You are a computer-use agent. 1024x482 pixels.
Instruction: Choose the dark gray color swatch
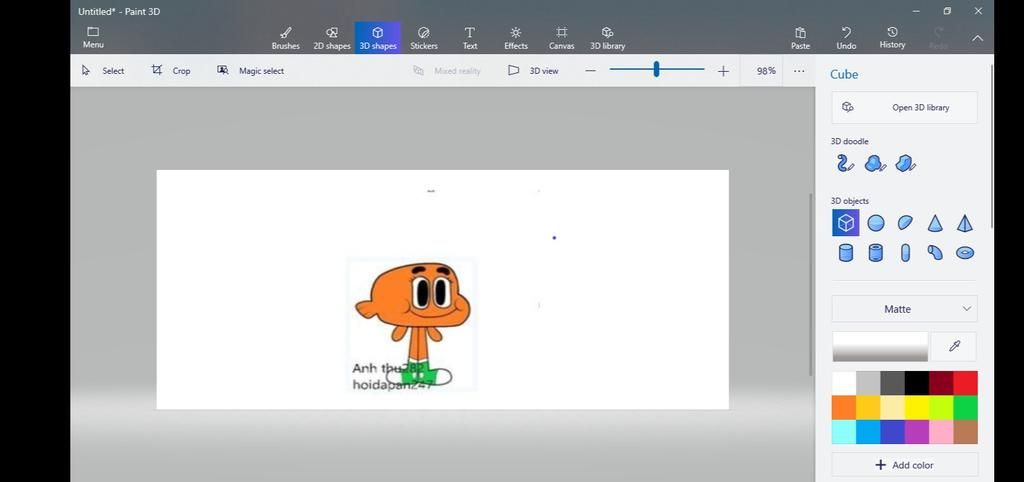(892, 383)
